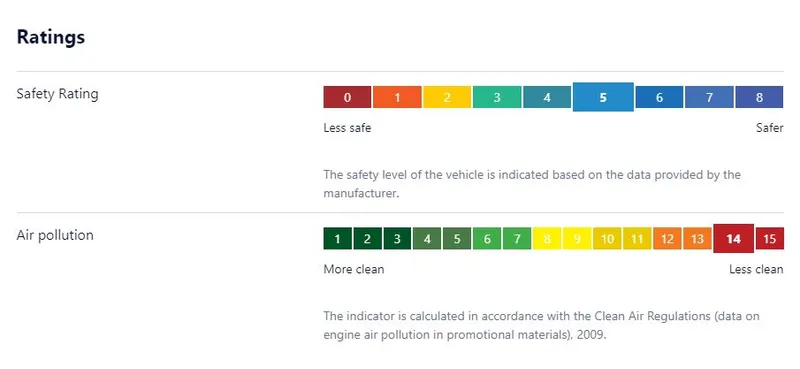Click air pollution level 5 box
Image resolution: width=800 pixels, height=369 pixels.
point(457,238)
